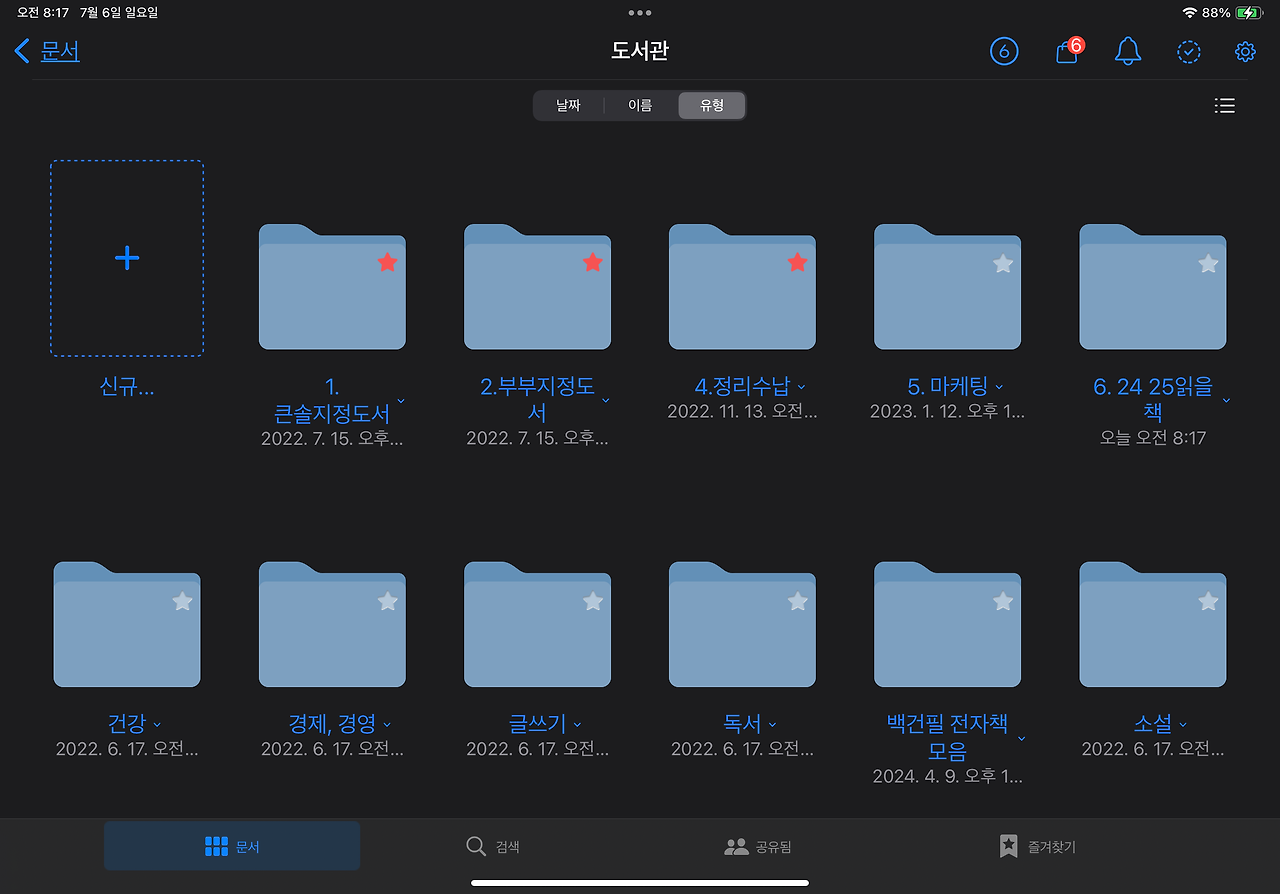
Task: Expand the chevron beside 6. 24 25읽을 책
Action: (1227, 400)
